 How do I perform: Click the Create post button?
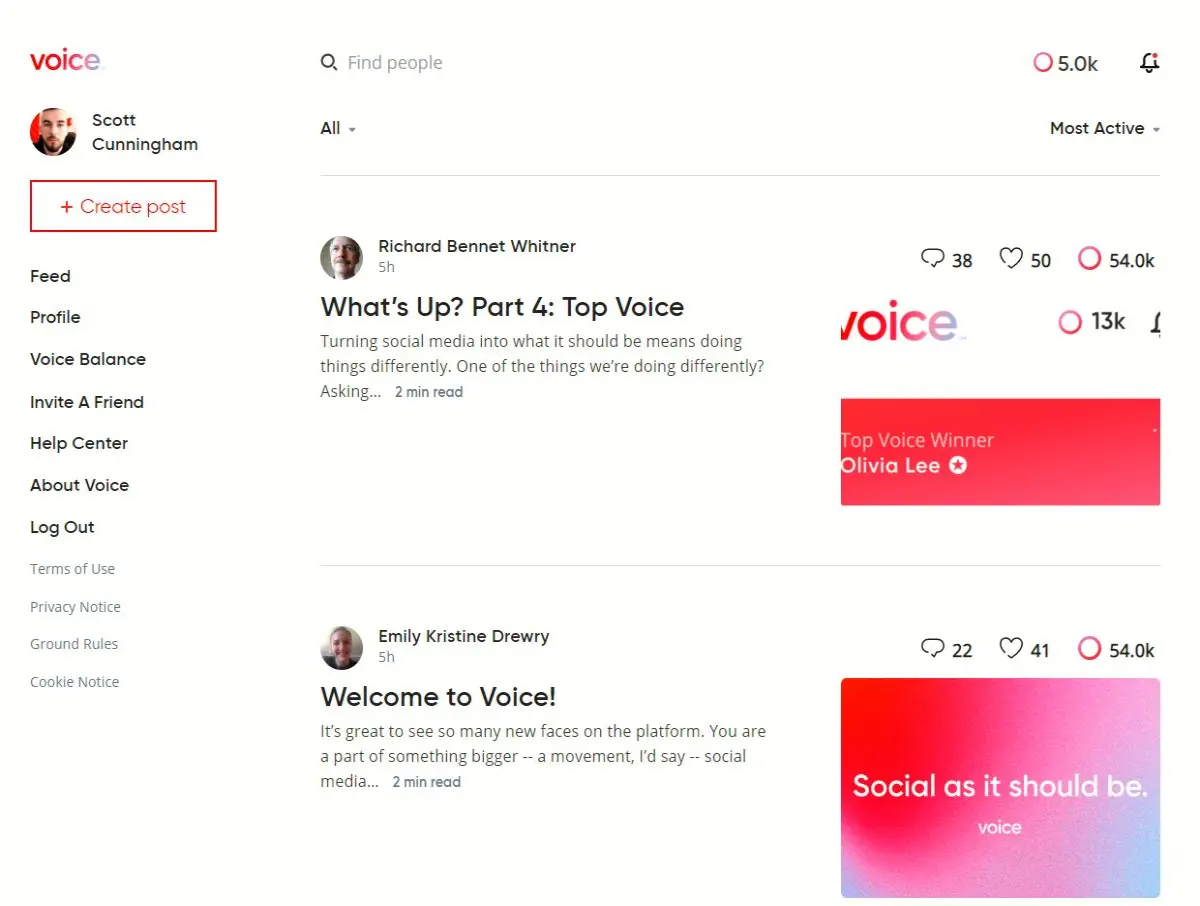[x=123, y=206]
